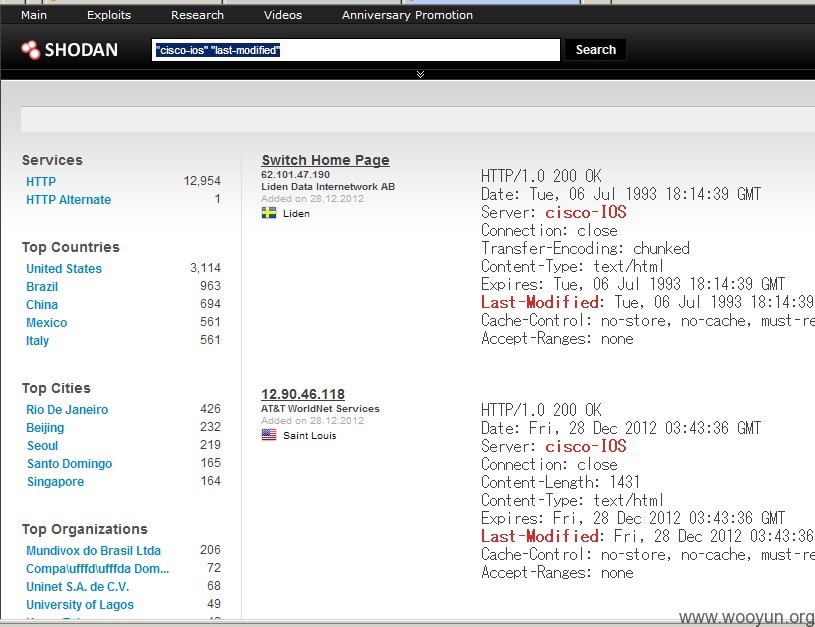Click the HTTP count 12,954
This screenshot has width=815, height=627.
click(x=202, y=181)
